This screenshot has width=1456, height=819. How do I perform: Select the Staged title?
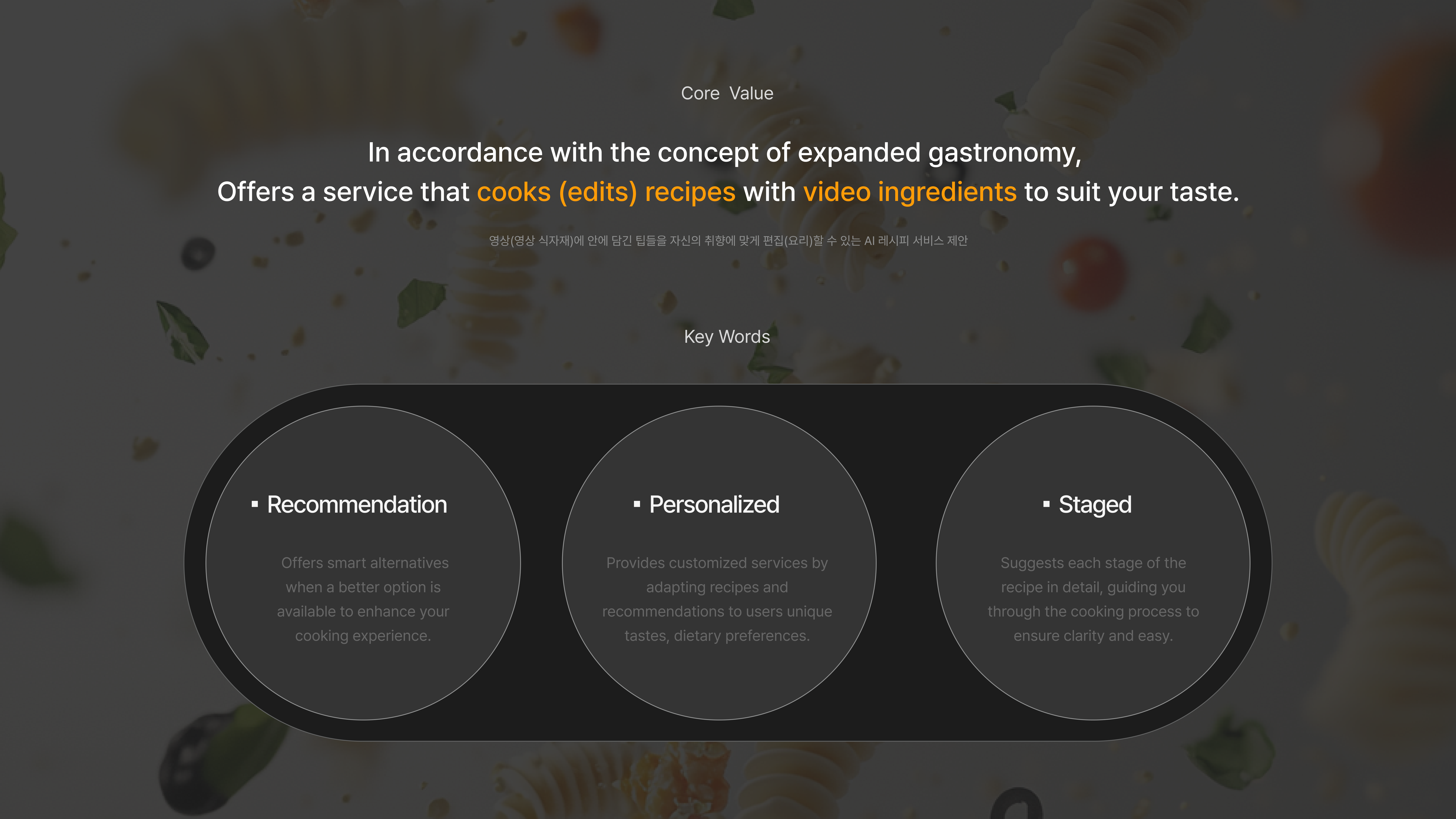(x=1095, y=505)
